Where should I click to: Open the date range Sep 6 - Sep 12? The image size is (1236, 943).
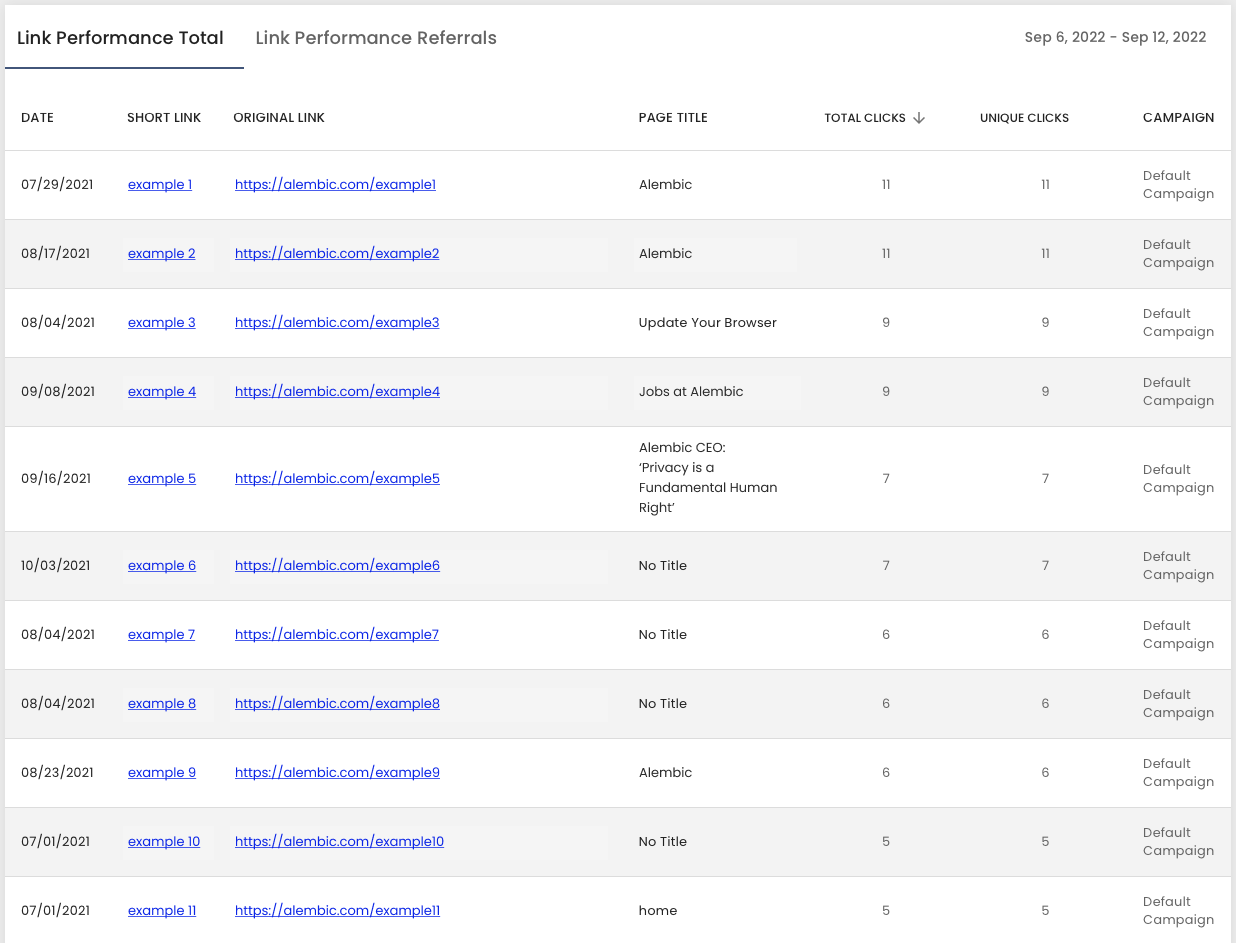point(1115,38)
